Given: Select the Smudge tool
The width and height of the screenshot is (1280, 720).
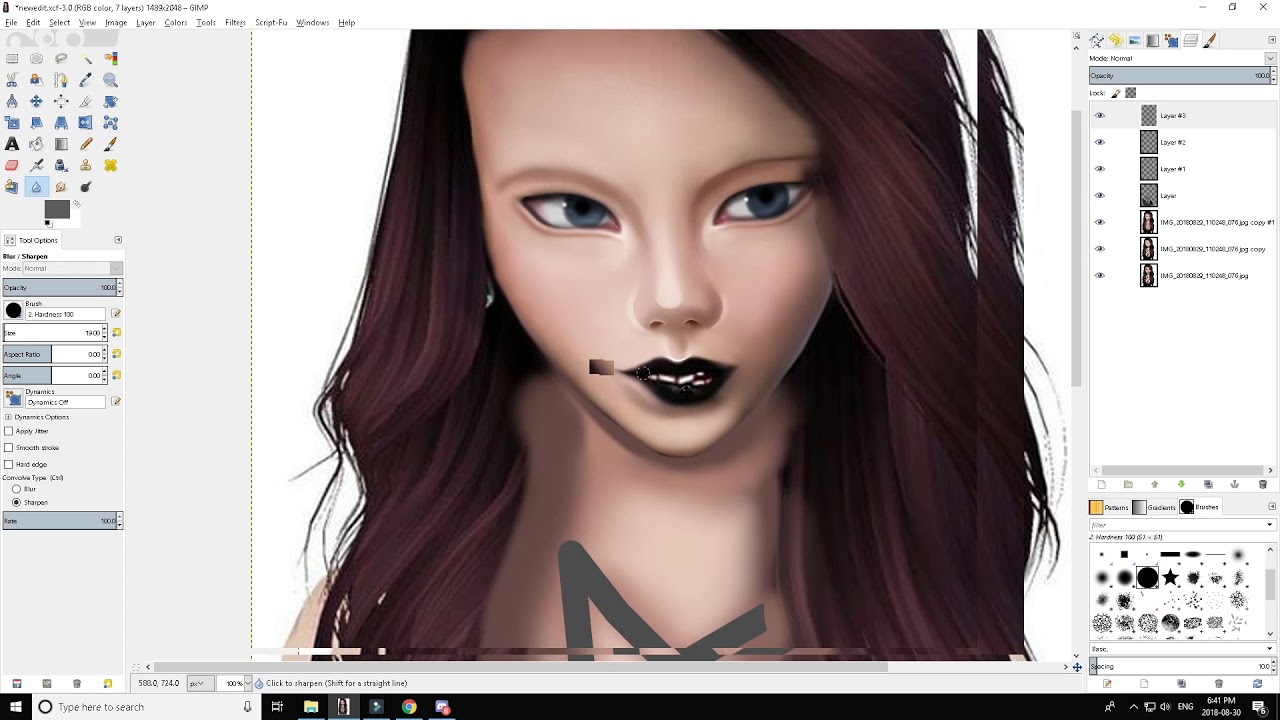Looking at the screenshot, I should 61,187.
